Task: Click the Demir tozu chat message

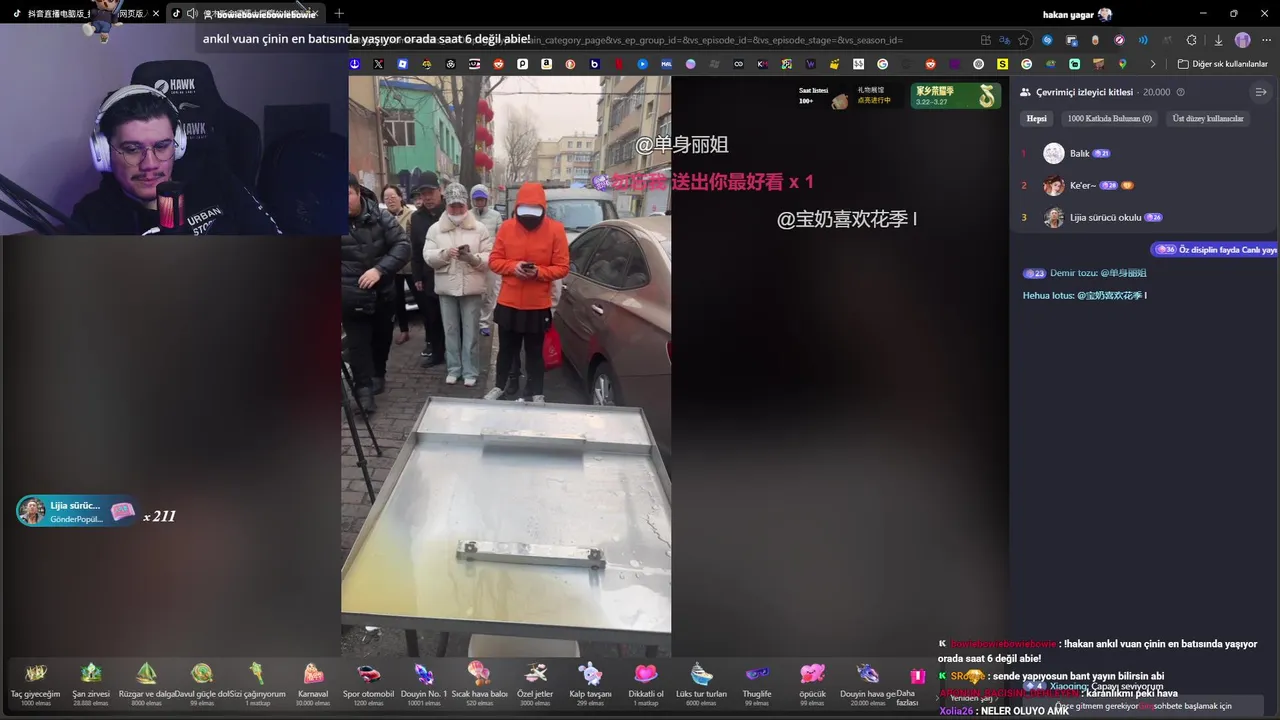Action: click(1085, 273)
